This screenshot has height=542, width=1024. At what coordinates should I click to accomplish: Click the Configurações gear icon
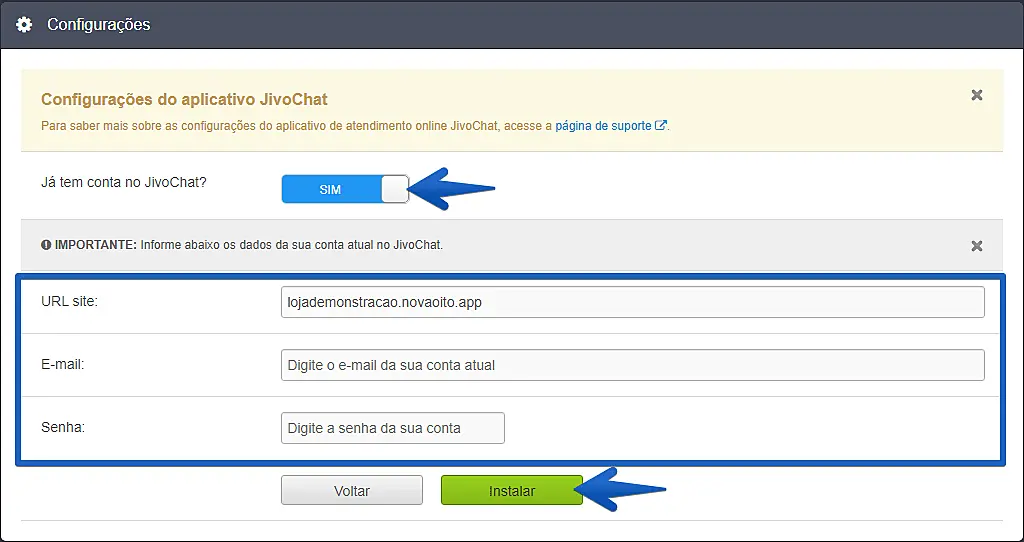point(24,25)
